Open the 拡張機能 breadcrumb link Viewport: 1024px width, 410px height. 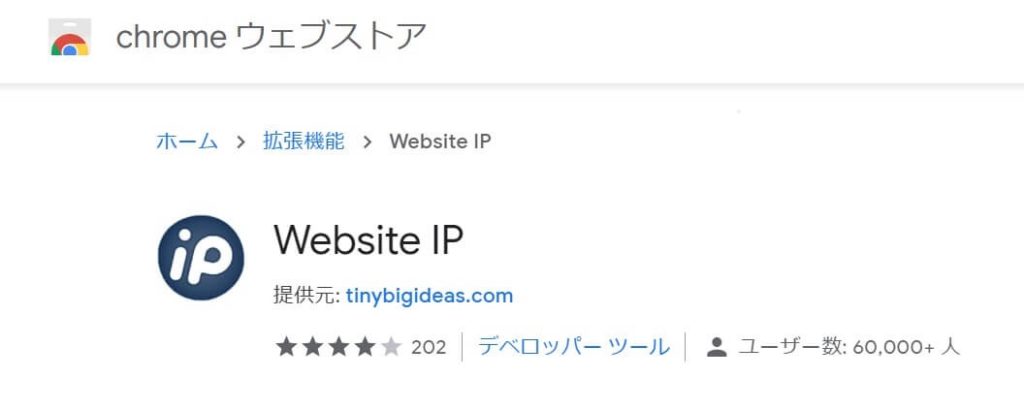coord(304,141)
